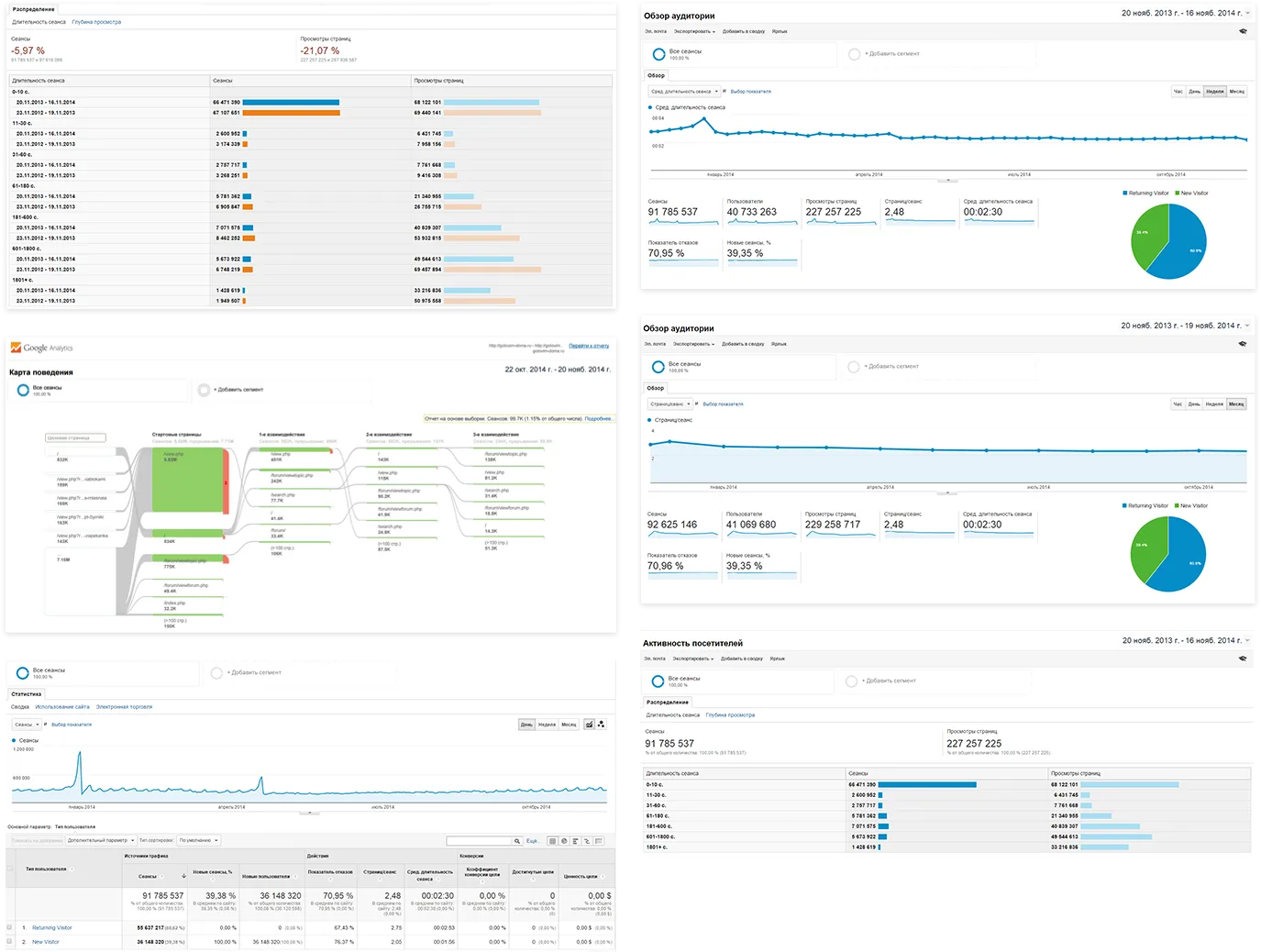Expand the По умолчанию sort type dropdown
1261x952 pixels.
click(x=199, y=840)
